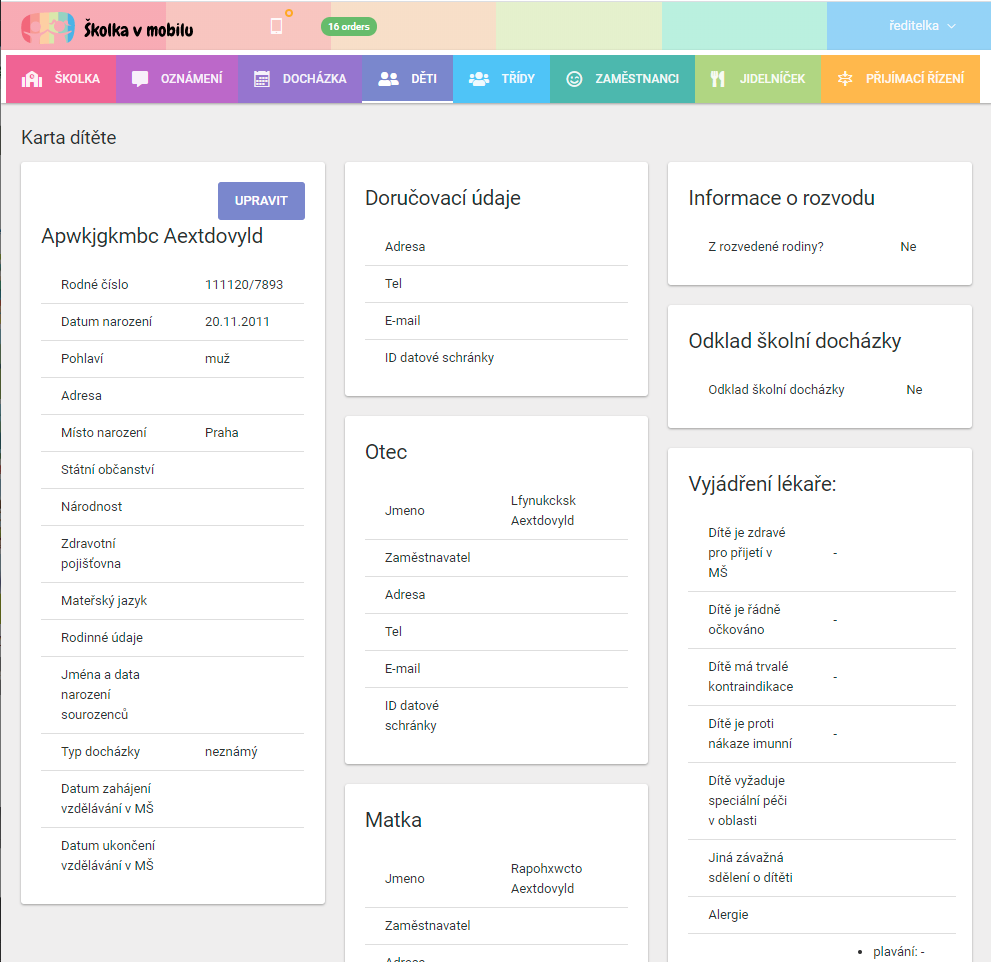Click the group Třídy icon

pos(479,79)
